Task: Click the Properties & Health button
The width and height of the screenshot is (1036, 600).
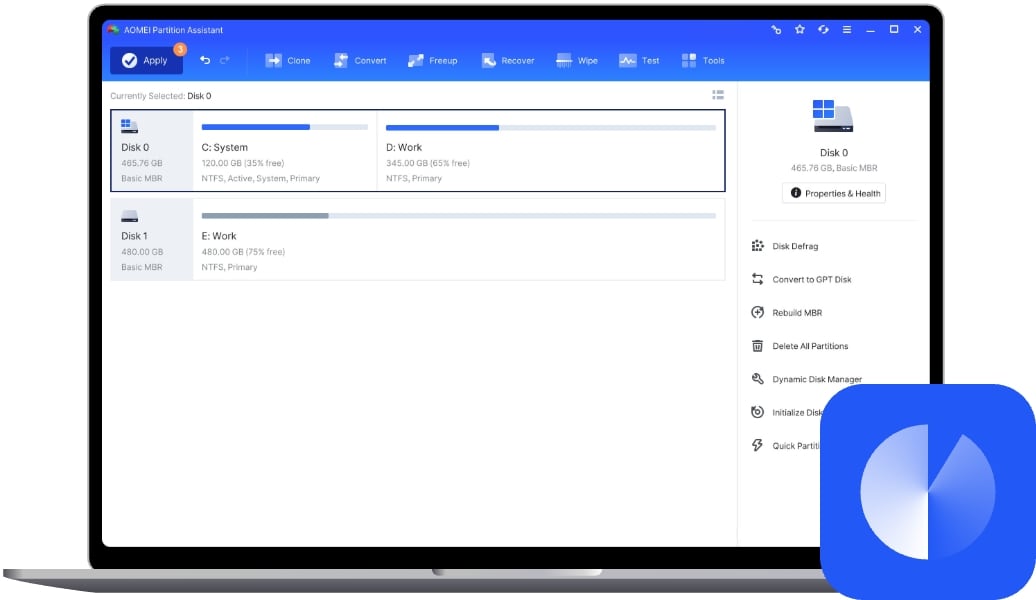Action: click(834, 193)
